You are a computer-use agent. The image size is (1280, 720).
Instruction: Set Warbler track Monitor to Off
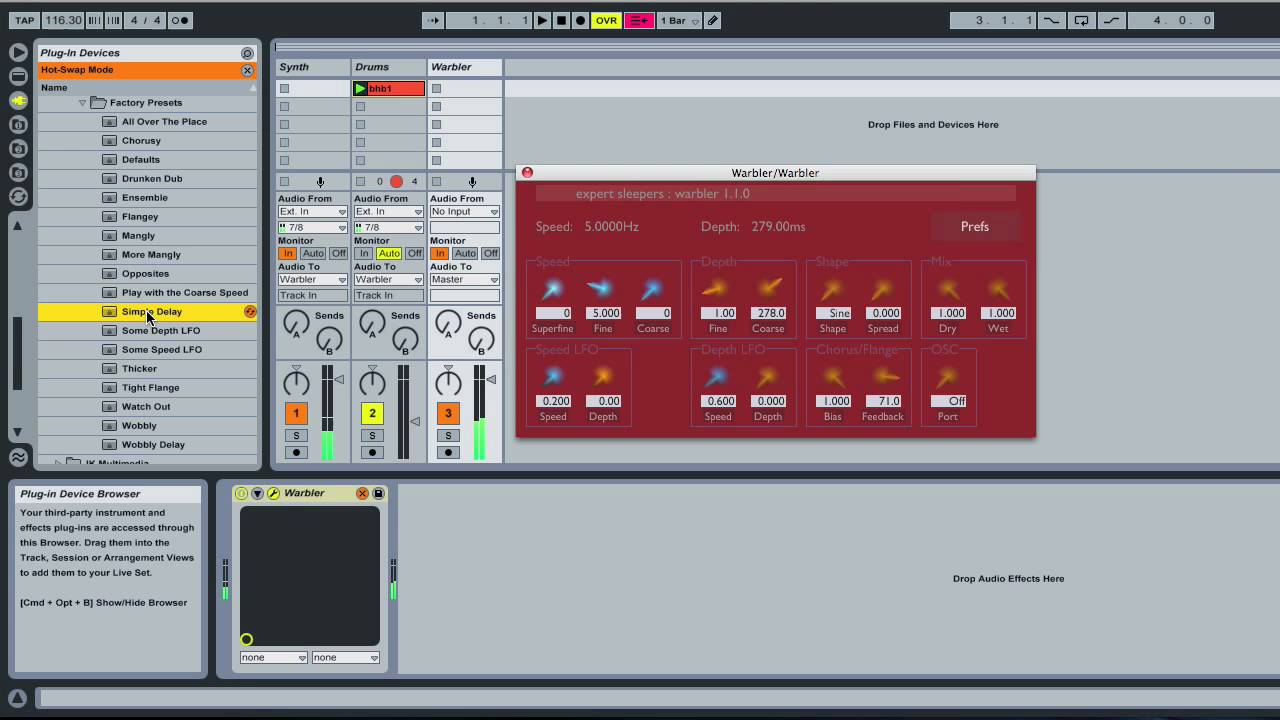(x=491, y=254)
